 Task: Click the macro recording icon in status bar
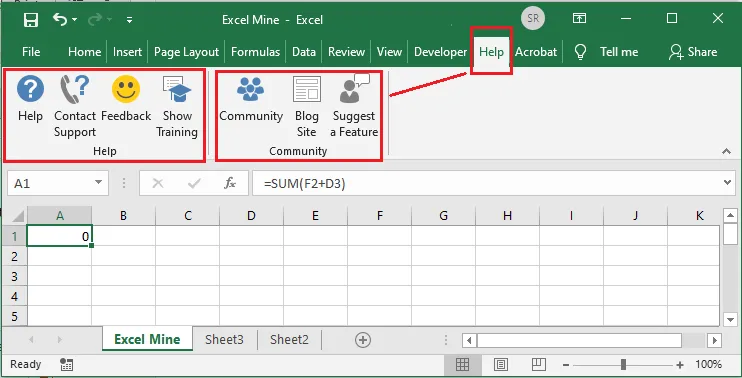coord(67,364)
